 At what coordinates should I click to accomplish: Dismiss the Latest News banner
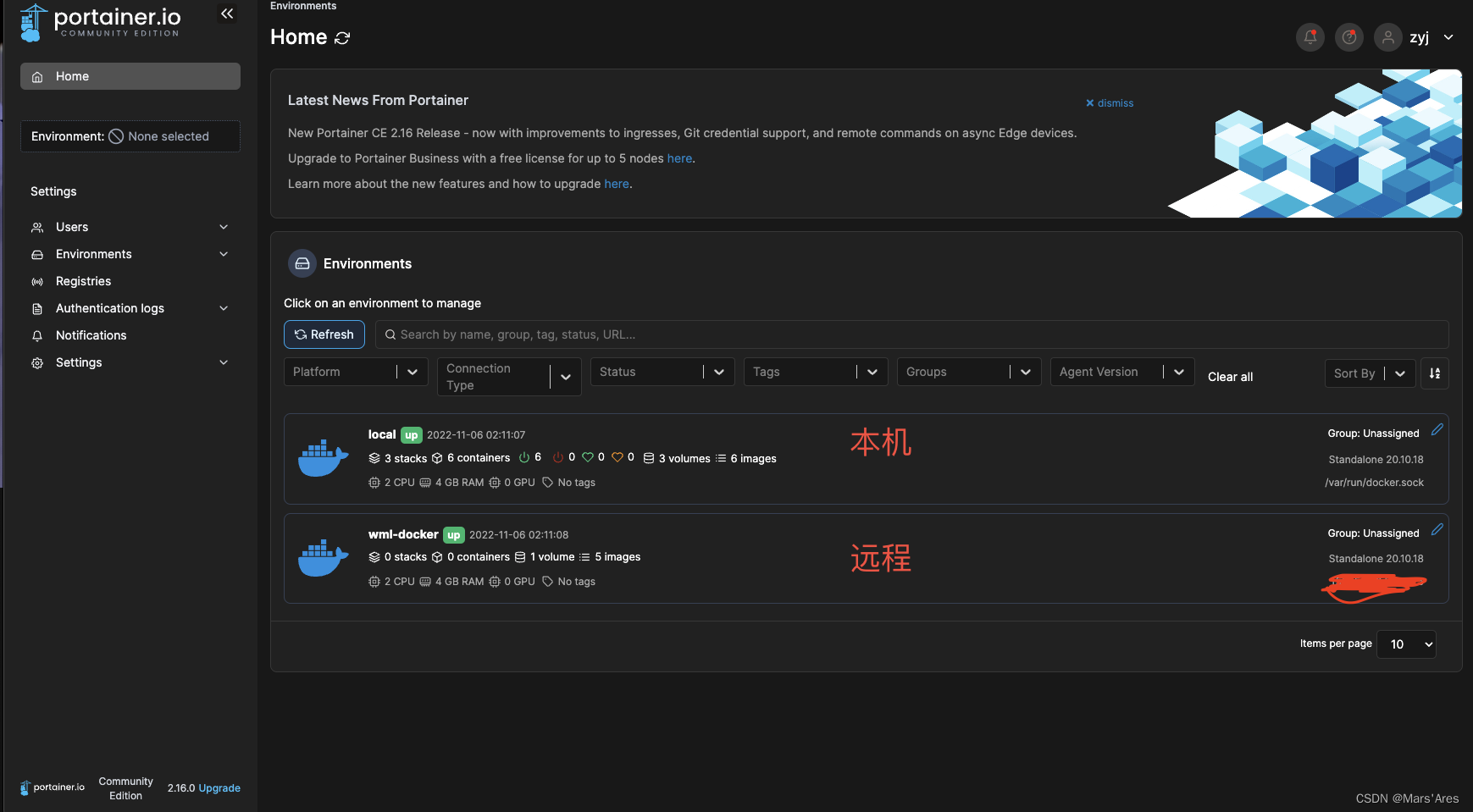click(1110, 103)
